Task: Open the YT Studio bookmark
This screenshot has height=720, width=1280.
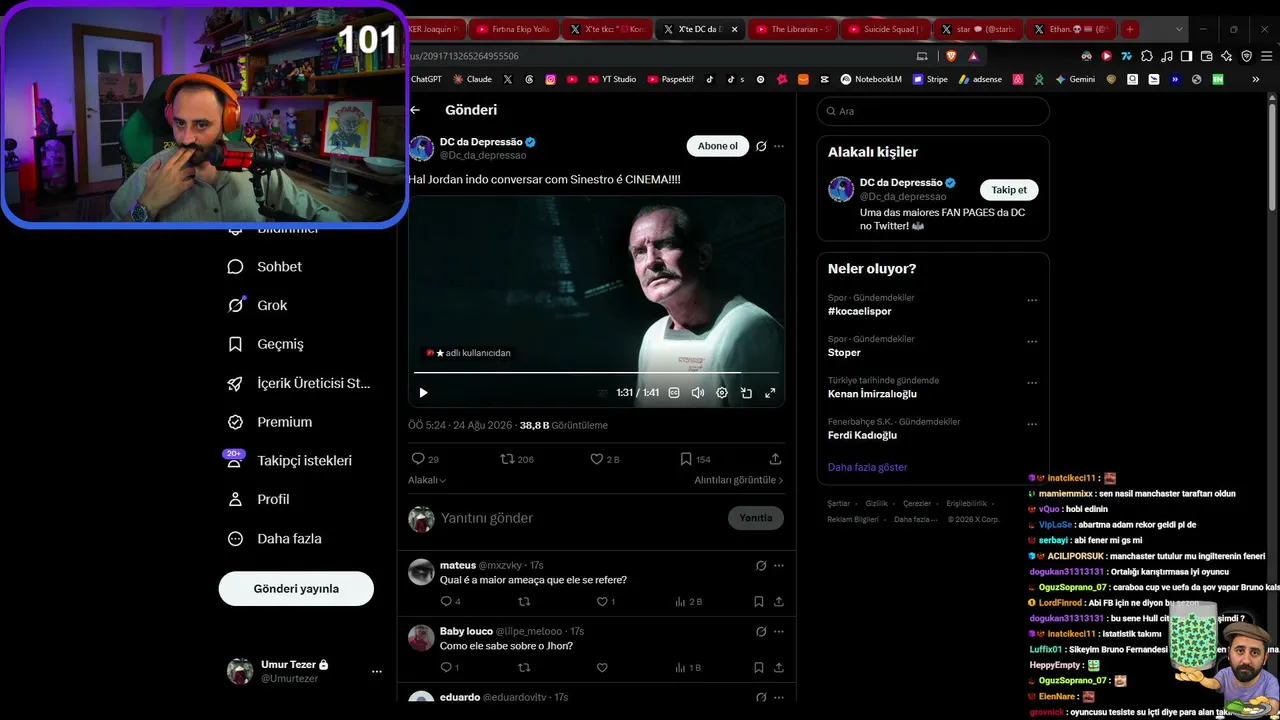Action: pyautogui.click(x=611, y=79)
